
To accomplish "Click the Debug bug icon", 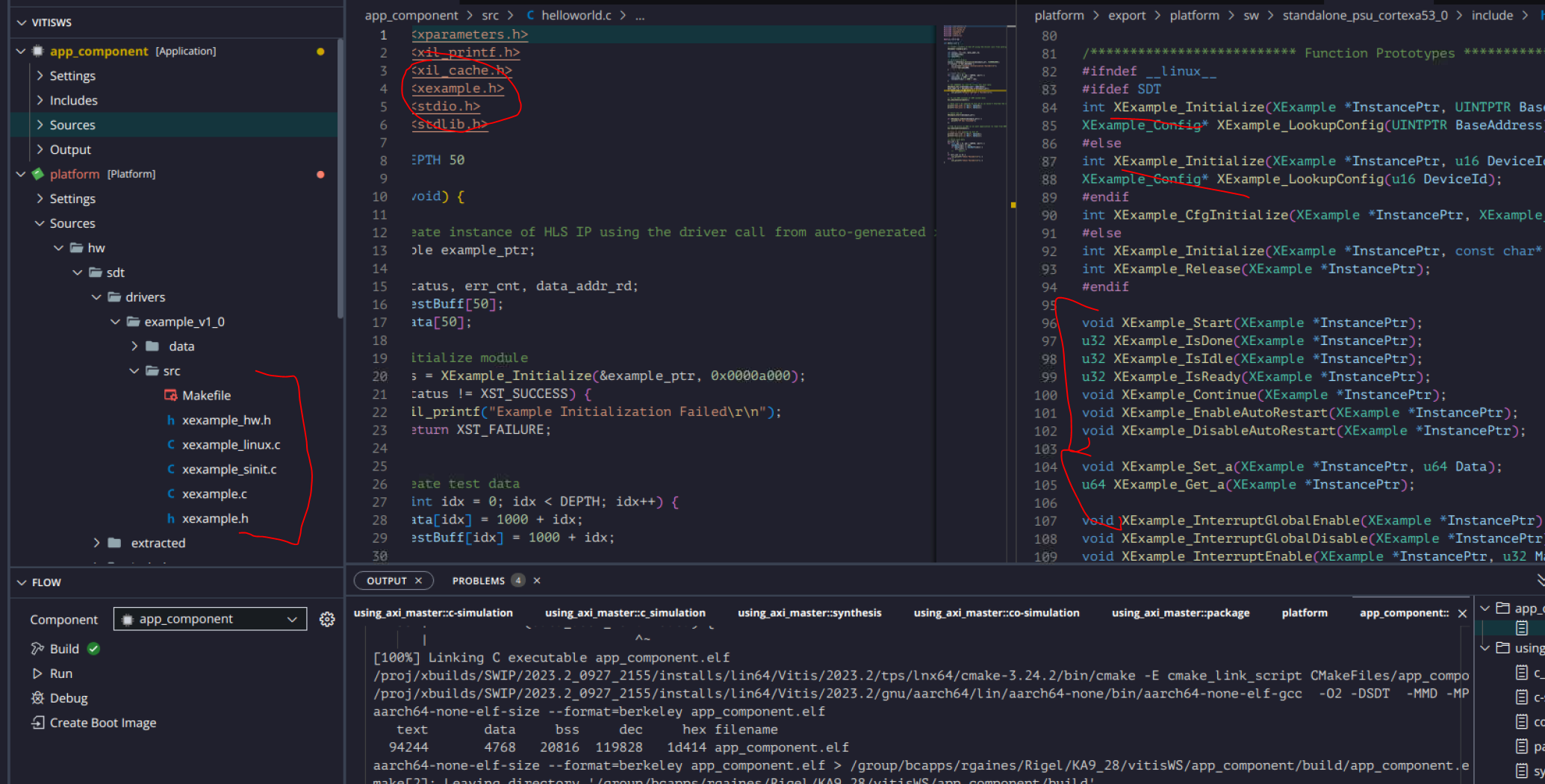I will pyautogui.click(x=37, y=698).
